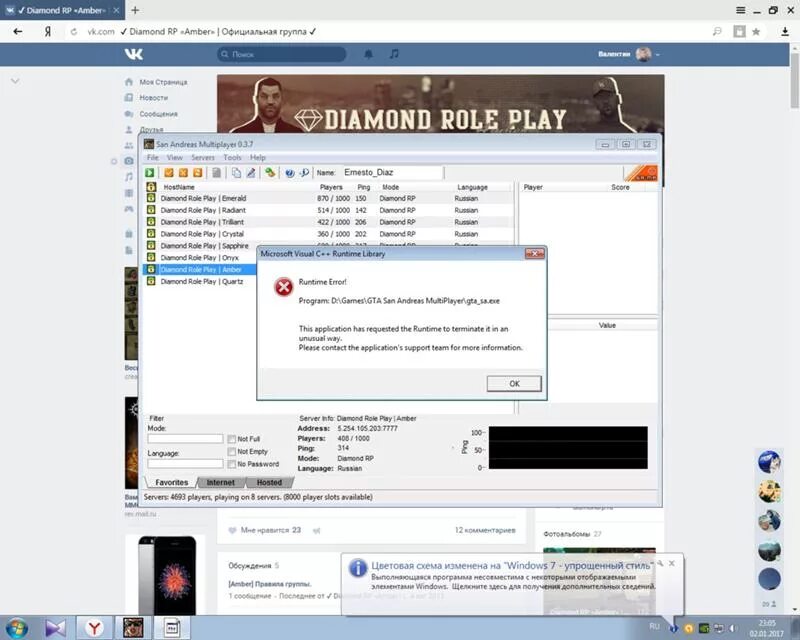Open the Windows Start orb
The height and width of the screenshot is (640, 800).
[16, 628]
